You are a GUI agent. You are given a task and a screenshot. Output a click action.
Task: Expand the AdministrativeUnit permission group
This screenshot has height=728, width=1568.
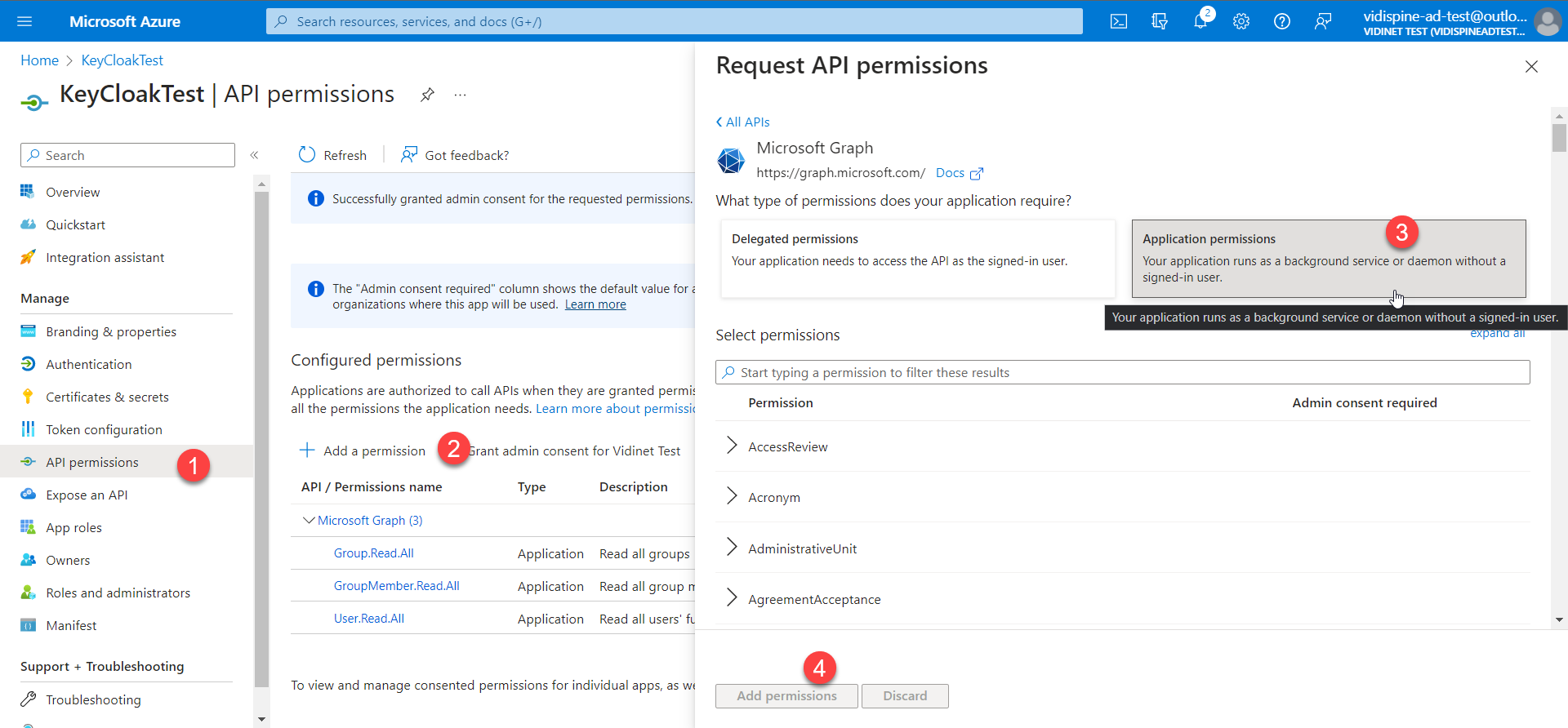732,548
